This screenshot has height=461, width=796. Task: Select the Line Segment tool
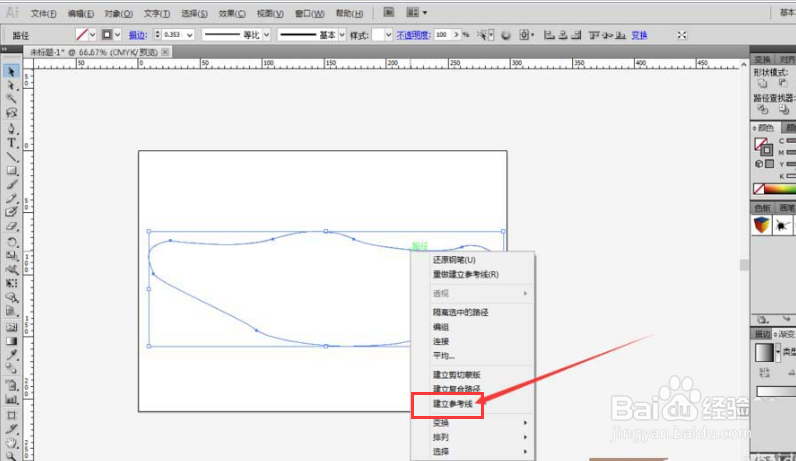11,157
